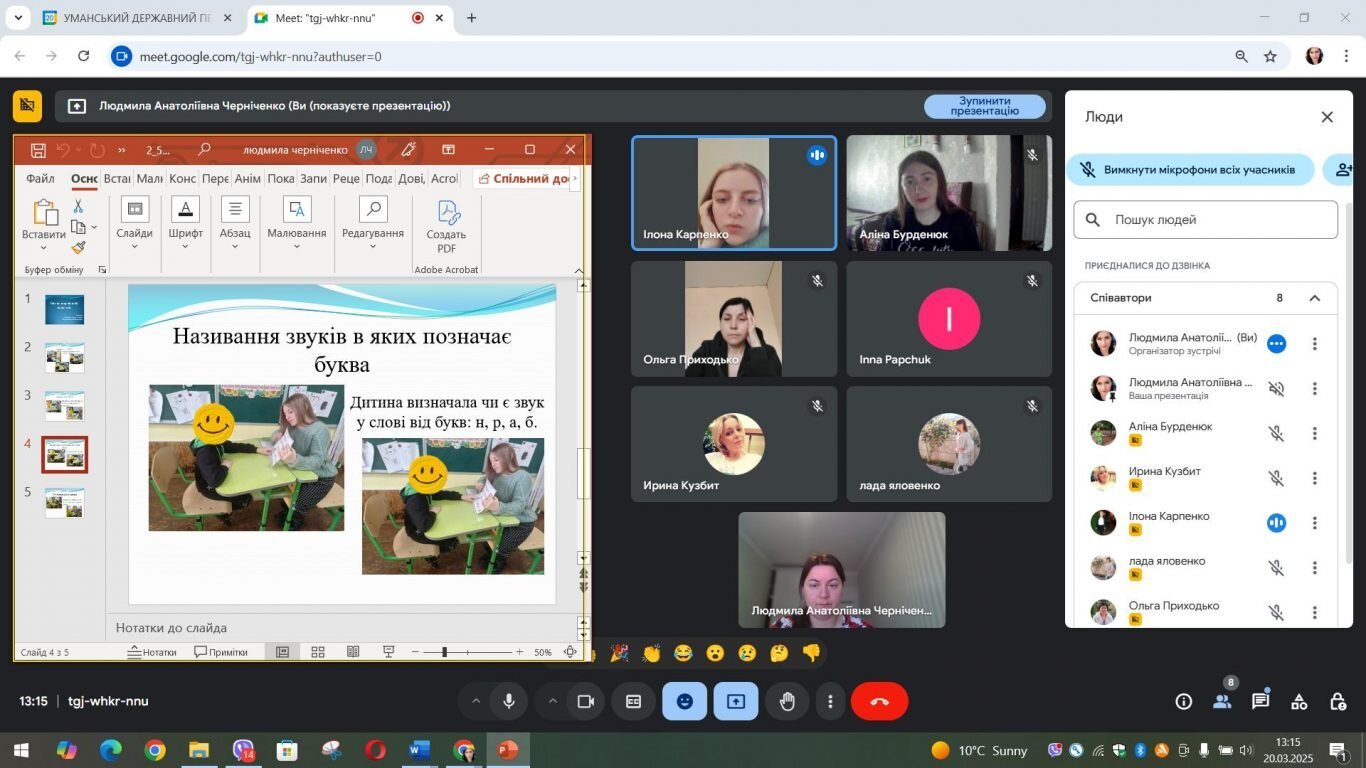Open meeting details info icon
The width and height of the screenshot is (1366, 768).
(x=1184, y=701)
